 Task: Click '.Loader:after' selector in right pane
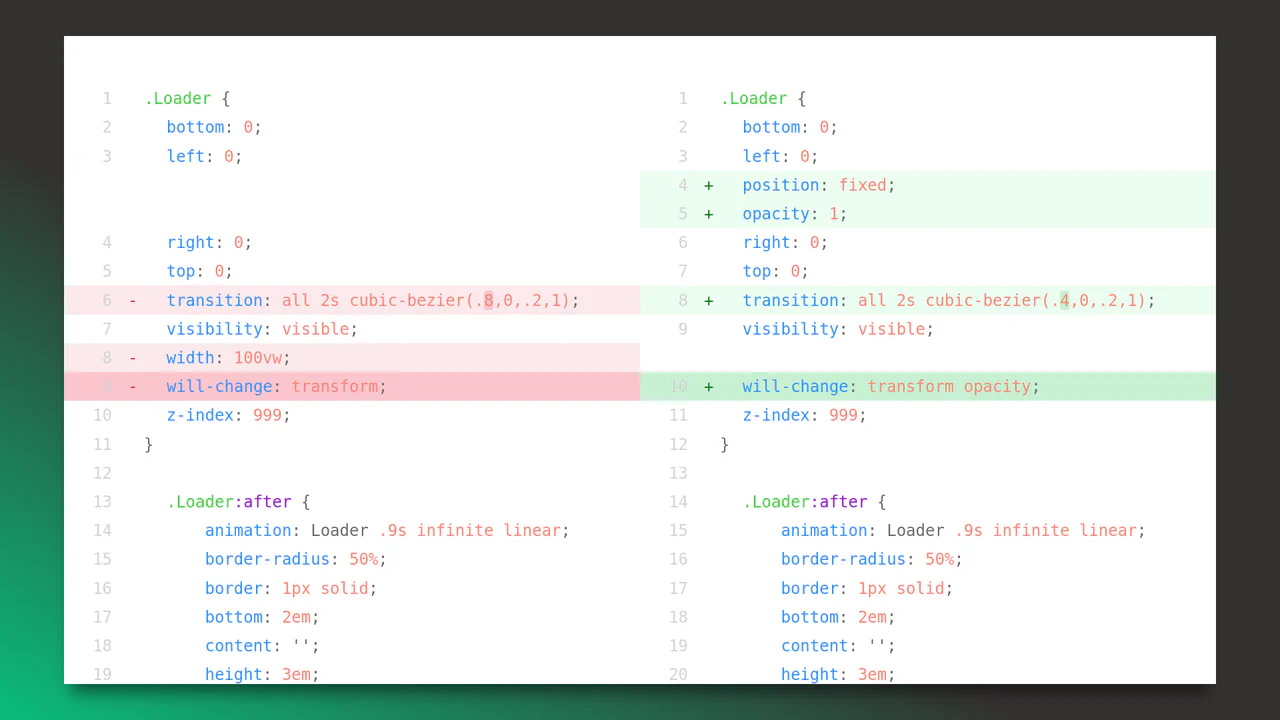[x=805, y=502]
